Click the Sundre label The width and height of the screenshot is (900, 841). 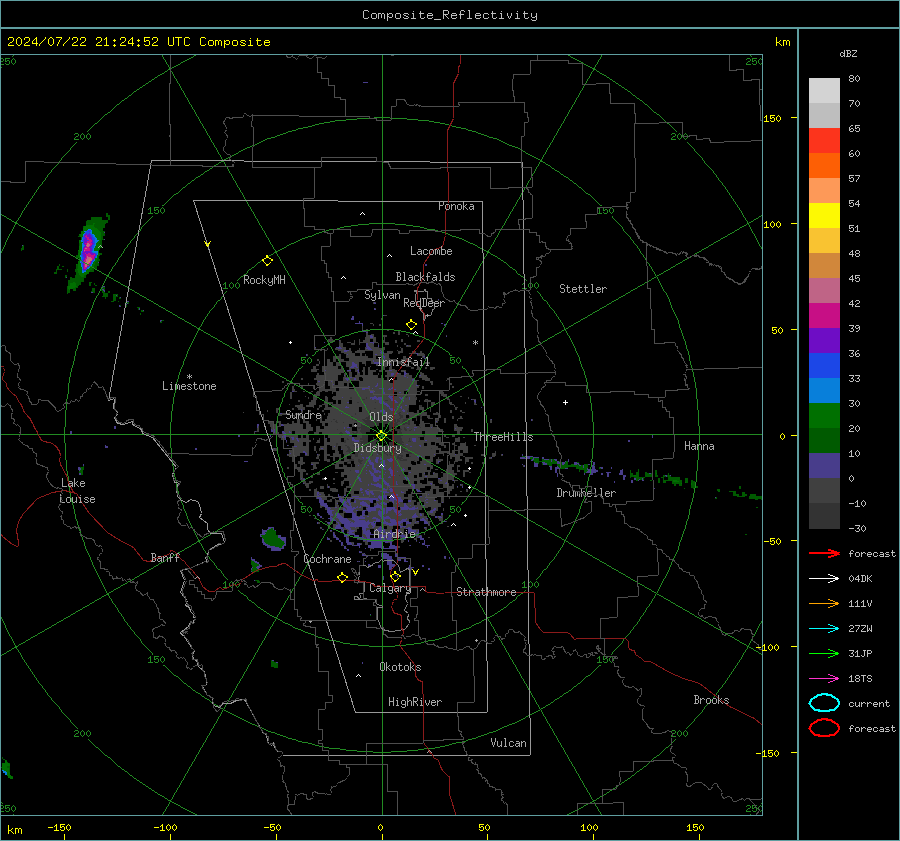[x=304, y=415]
